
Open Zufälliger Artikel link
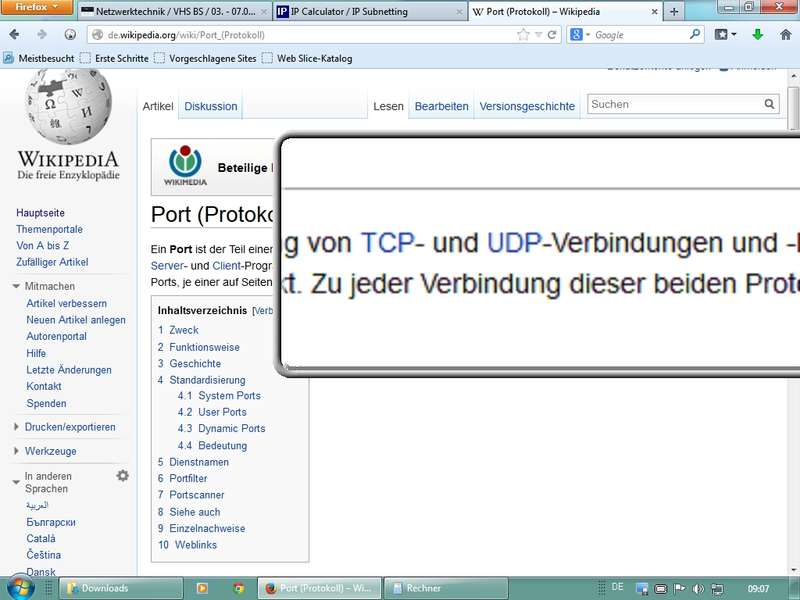coord(52,262)
